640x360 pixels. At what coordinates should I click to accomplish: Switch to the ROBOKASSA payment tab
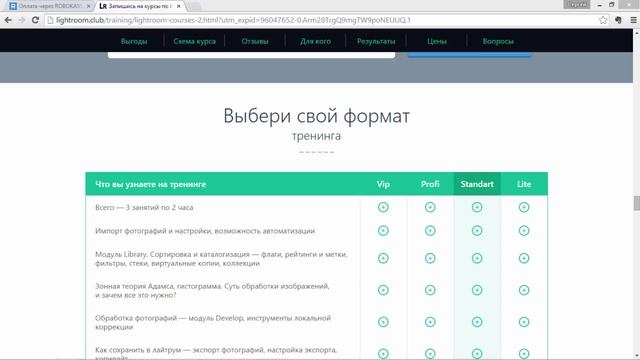click(x=49, y=6)
